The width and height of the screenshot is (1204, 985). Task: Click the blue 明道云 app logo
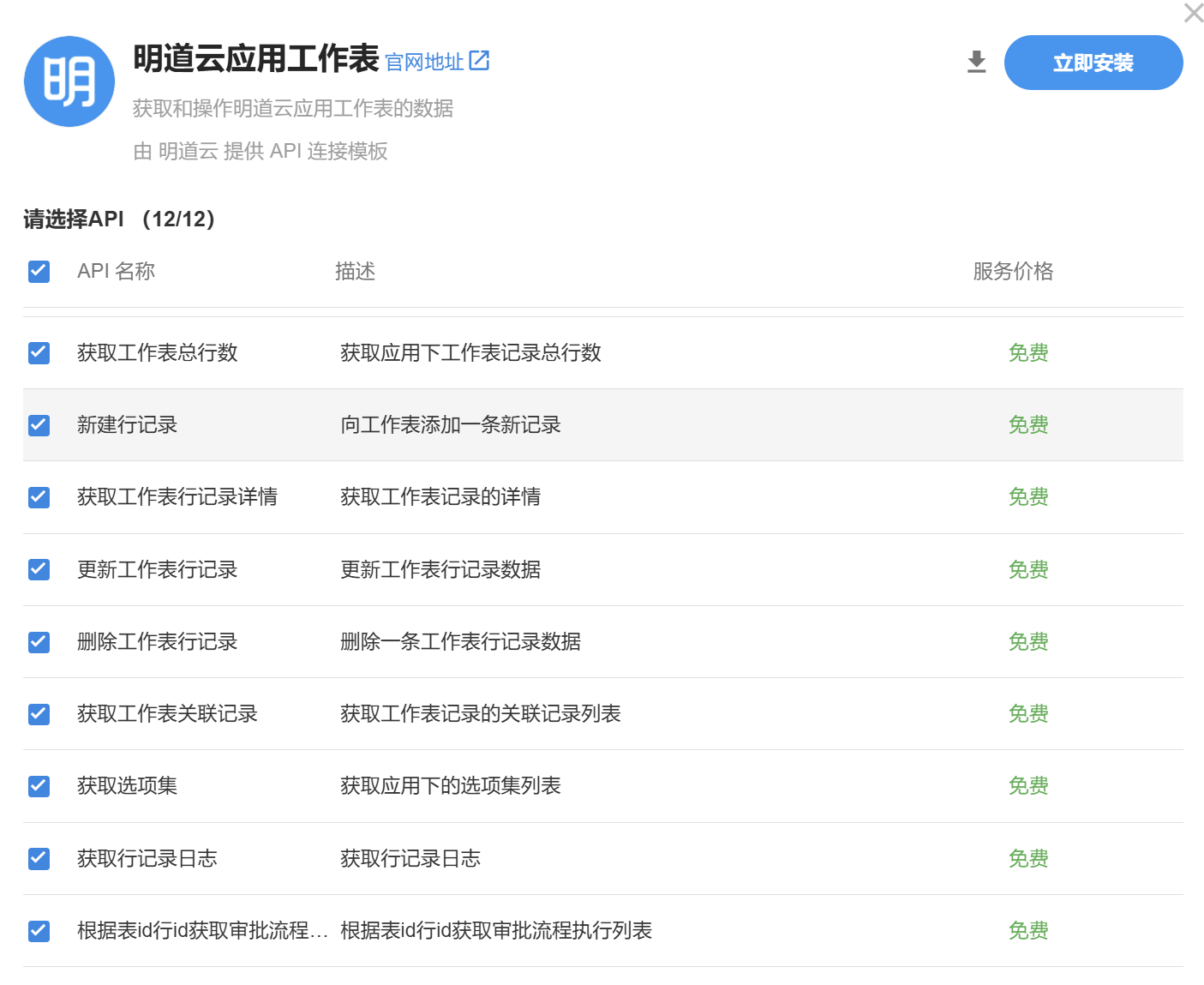pos(69,81)
